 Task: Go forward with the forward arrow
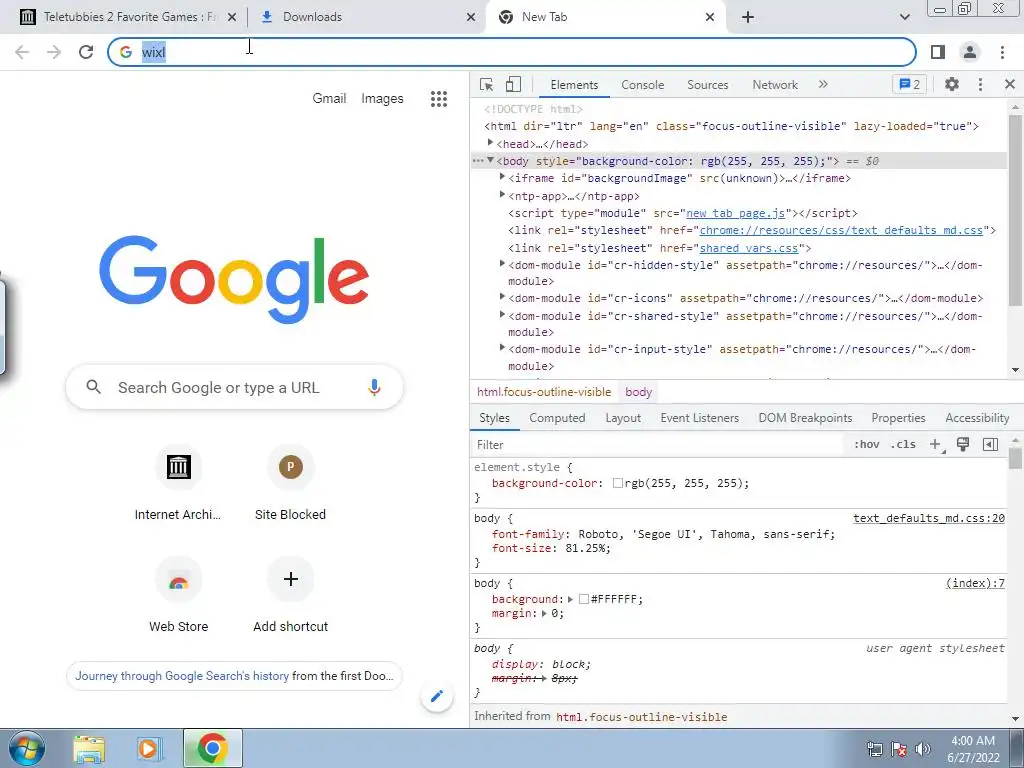click(x=54, y=52)
